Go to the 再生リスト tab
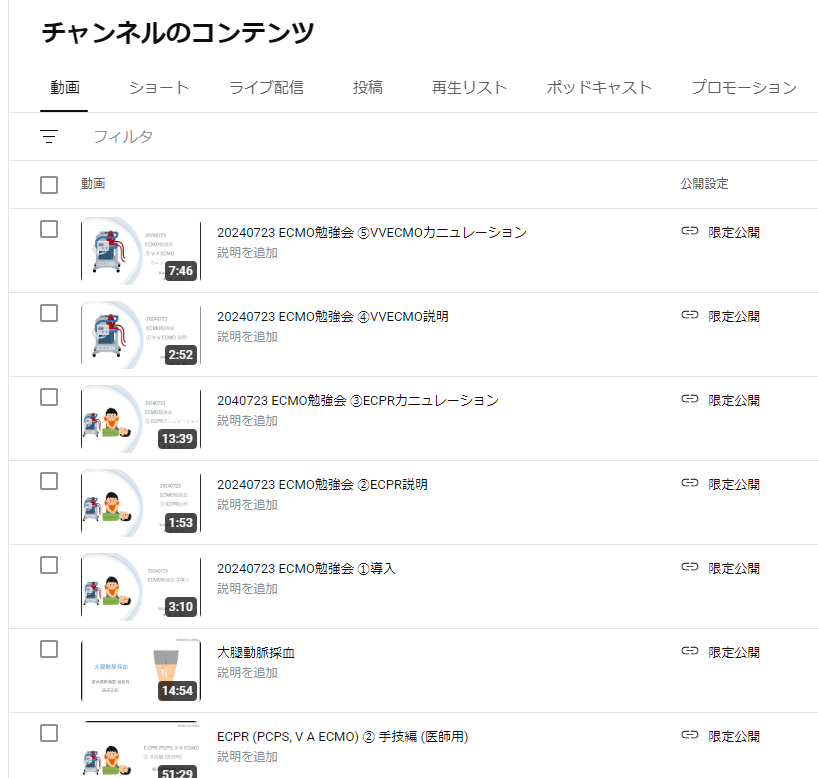 coord(469,88)
